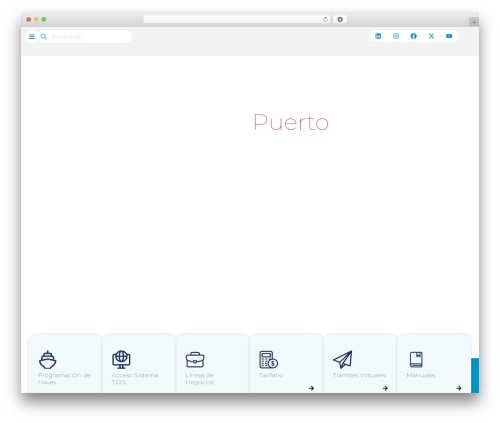The width and height of the screenshot is (500, 423).
Task: Open the Programación de Naves link
Action: (x=64, y=379)
